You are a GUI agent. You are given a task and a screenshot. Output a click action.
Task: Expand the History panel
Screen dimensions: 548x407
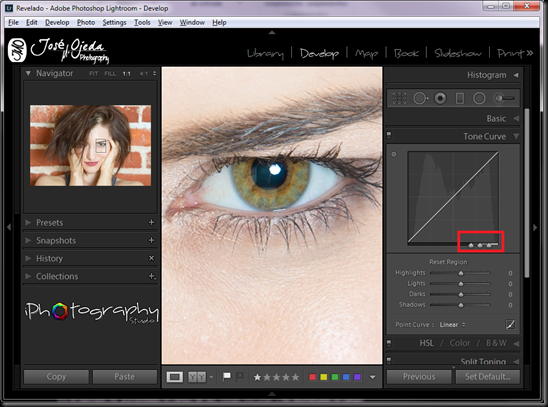click(28, 258)
